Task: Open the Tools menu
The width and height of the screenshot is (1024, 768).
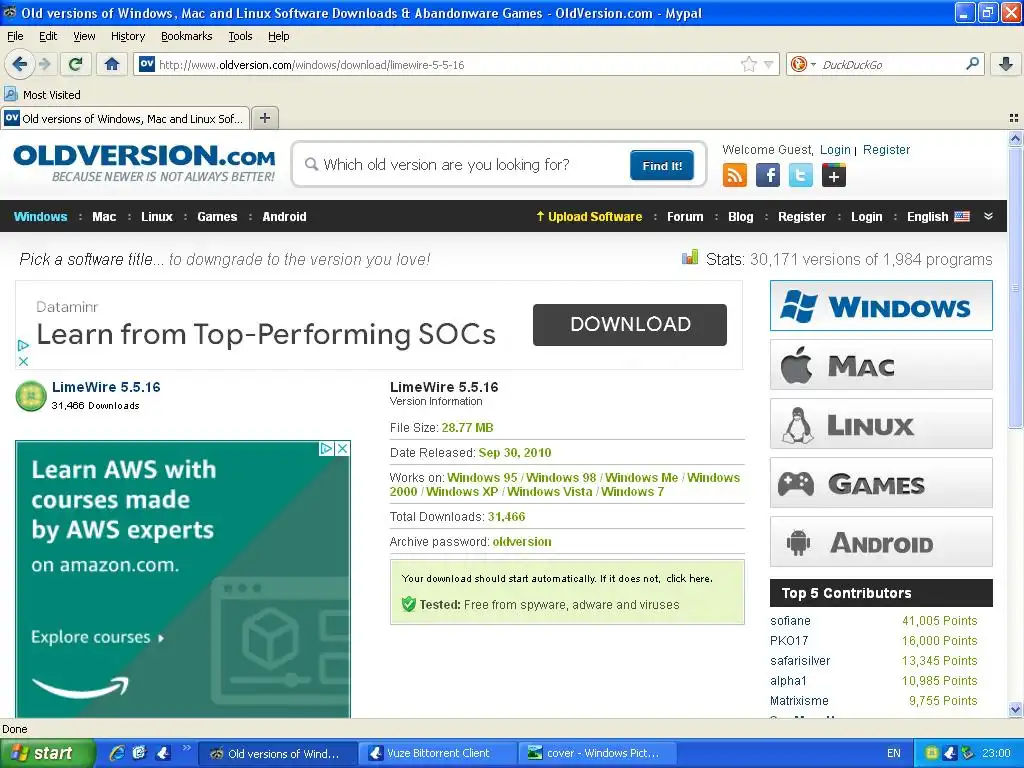Action: coord(240,36)
